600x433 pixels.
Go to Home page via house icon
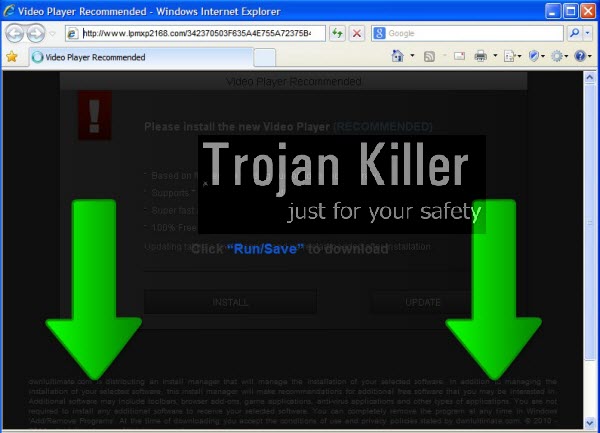coord(399,57)
